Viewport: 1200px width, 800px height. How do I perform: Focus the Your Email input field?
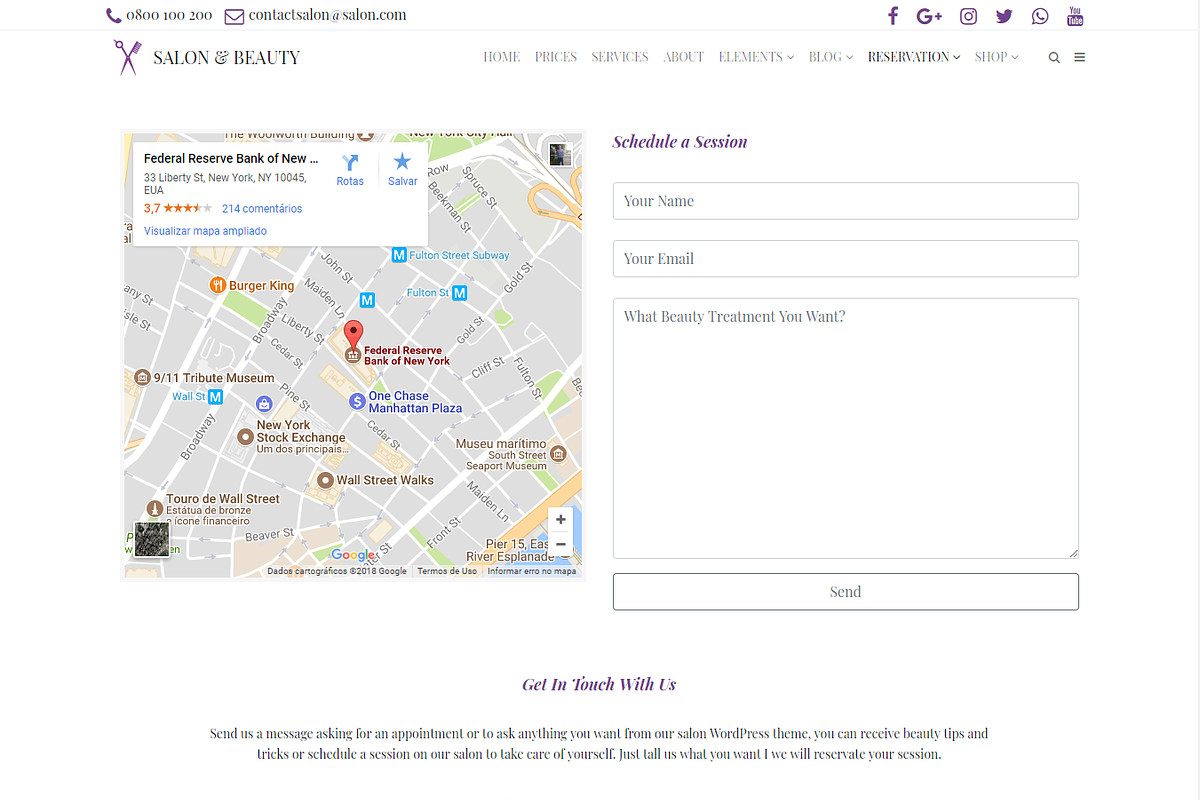click(846, 259)
